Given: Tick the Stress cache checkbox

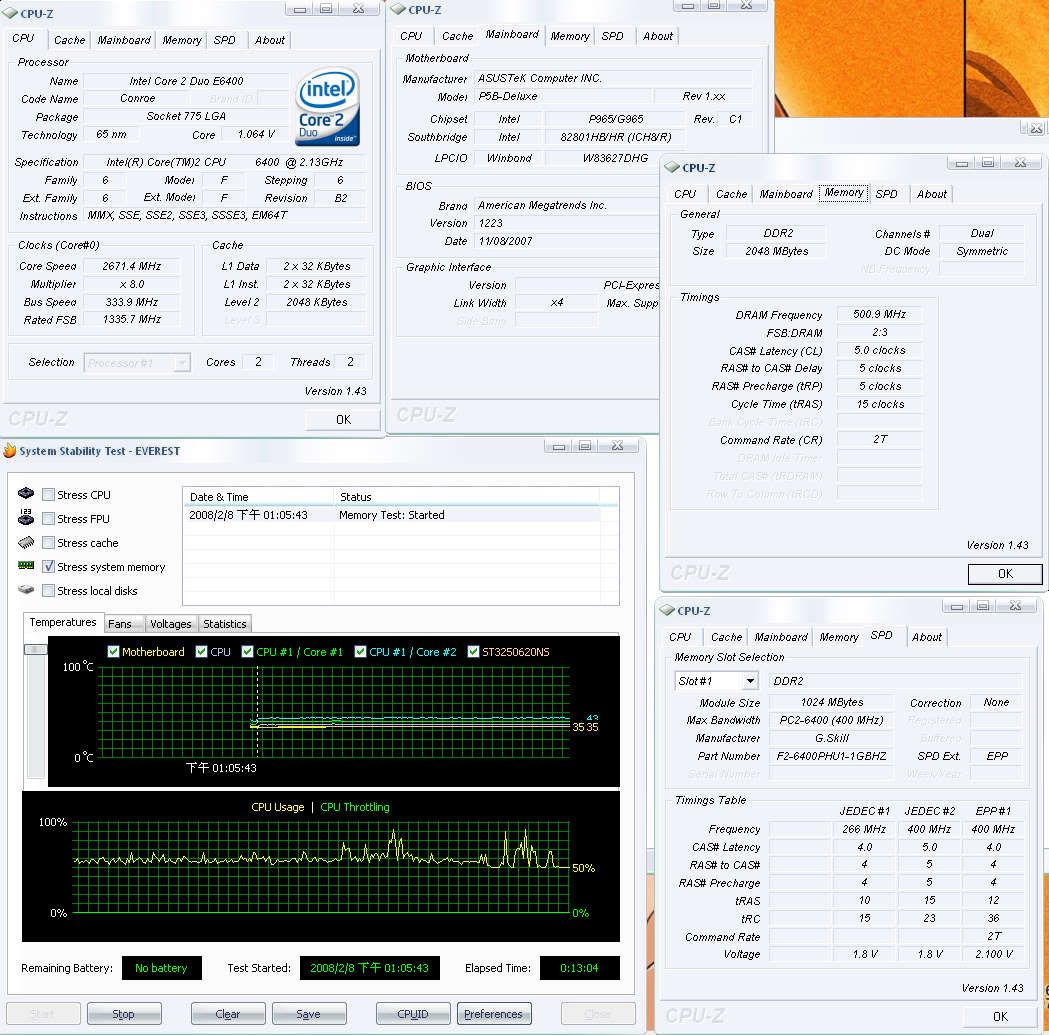Looking at the screenshot, I should point(48,543).
